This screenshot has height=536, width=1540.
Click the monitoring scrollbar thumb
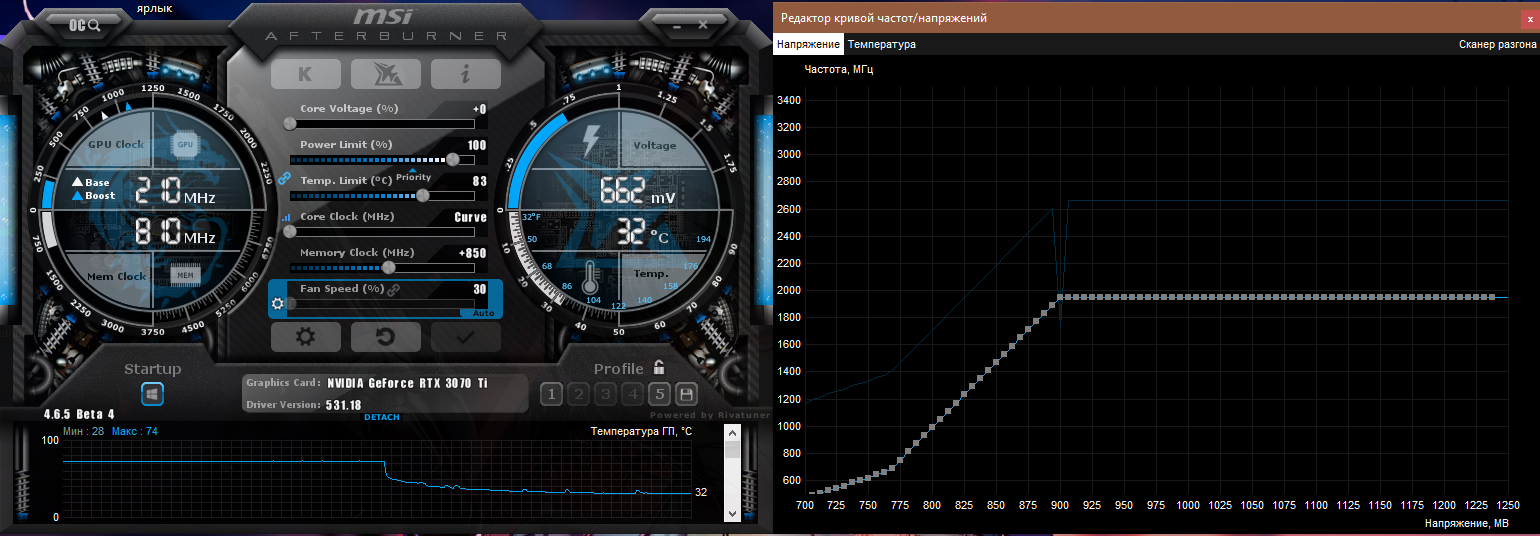pos(732,450)
